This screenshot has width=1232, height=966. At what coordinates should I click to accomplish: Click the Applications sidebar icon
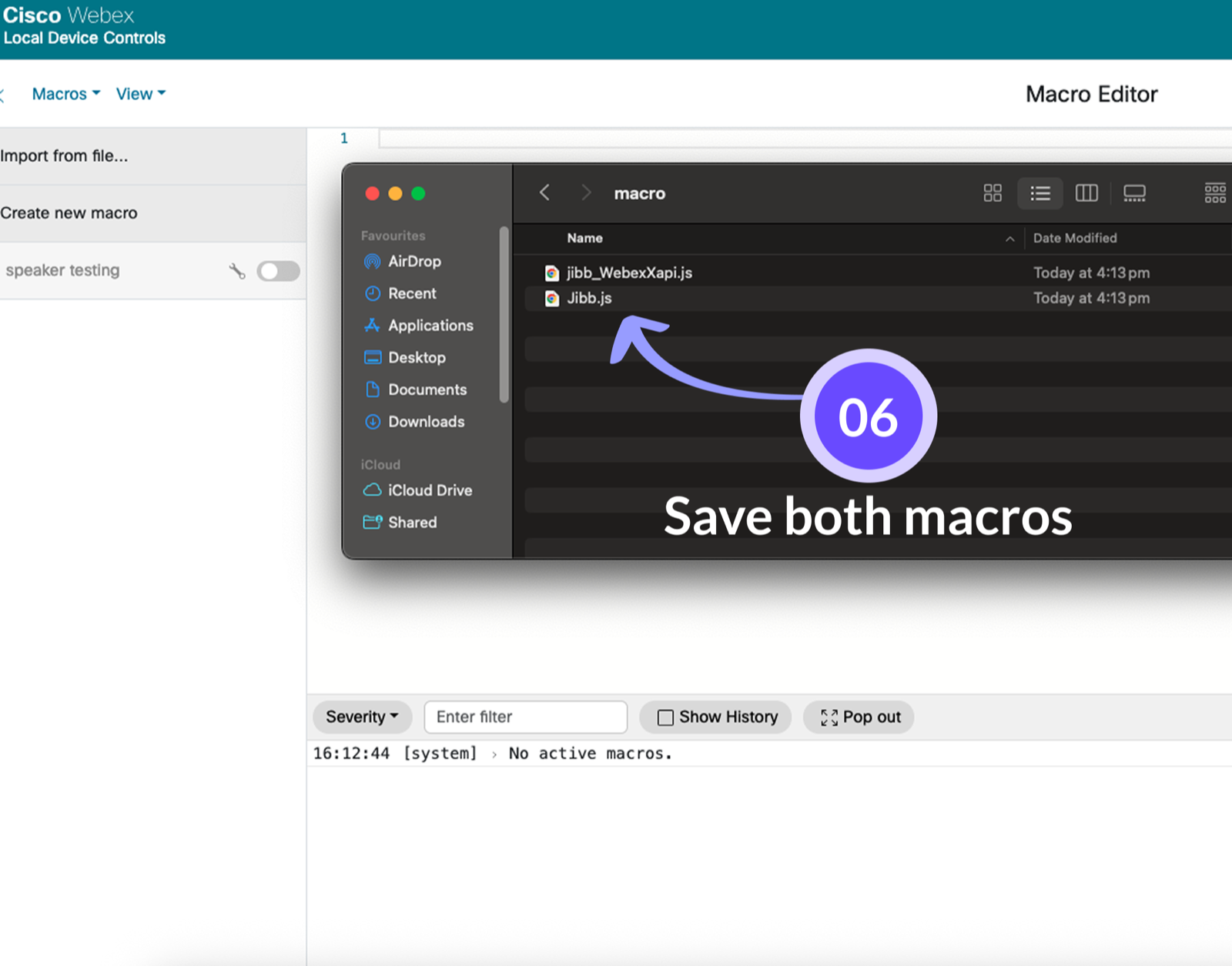372,326
